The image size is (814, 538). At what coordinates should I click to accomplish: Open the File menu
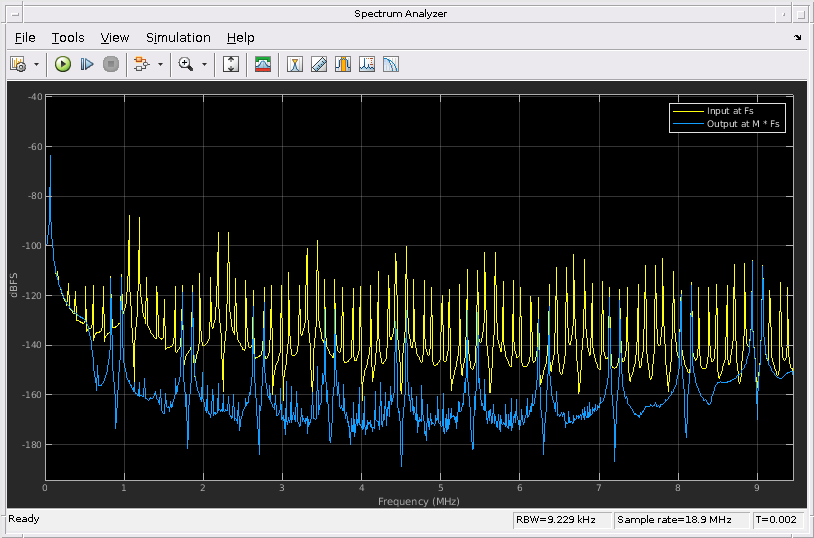point(25,37)
